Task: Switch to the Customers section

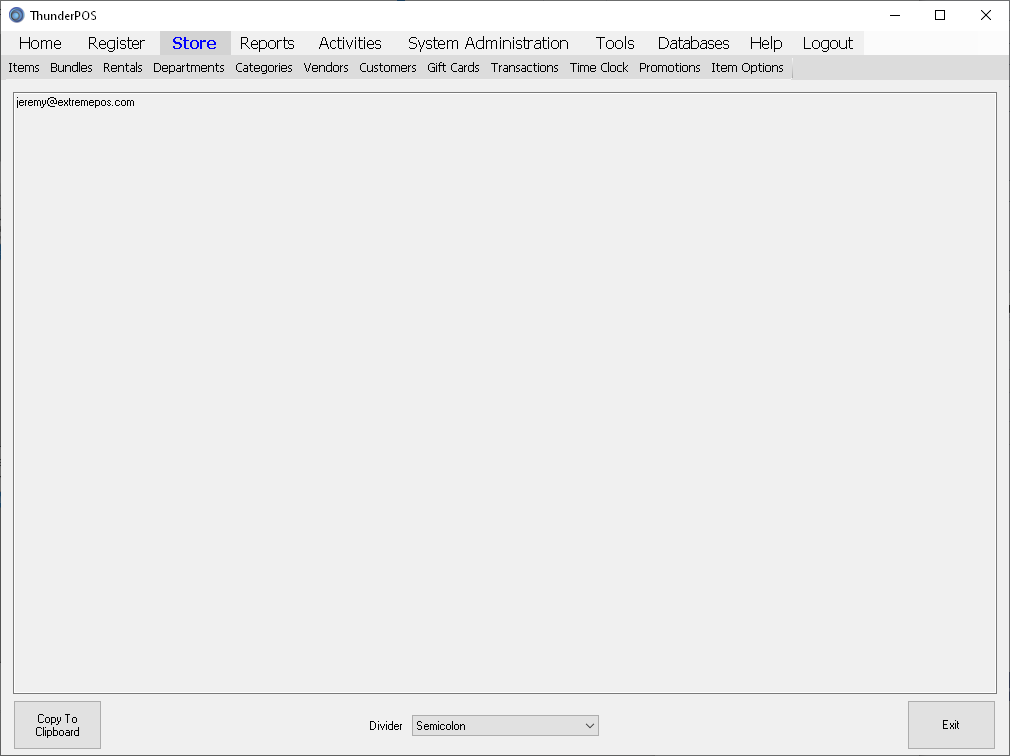Action: tap(388, 68)
